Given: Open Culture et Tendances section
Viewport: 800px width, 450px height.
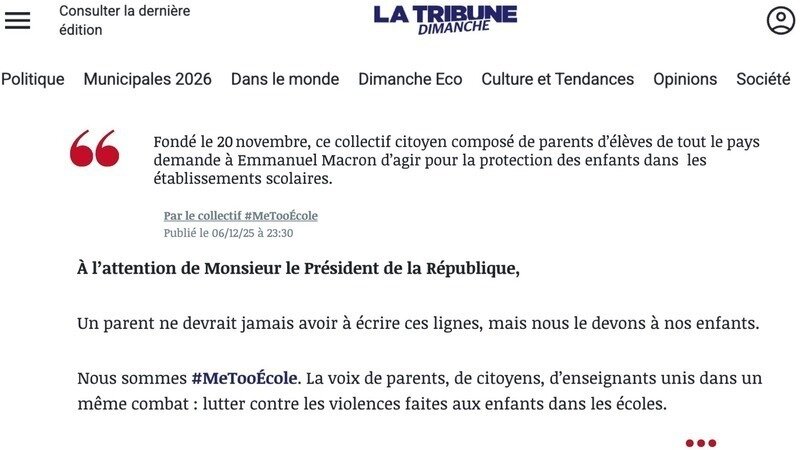Looking at the screenshot, I should click(557, 79).
